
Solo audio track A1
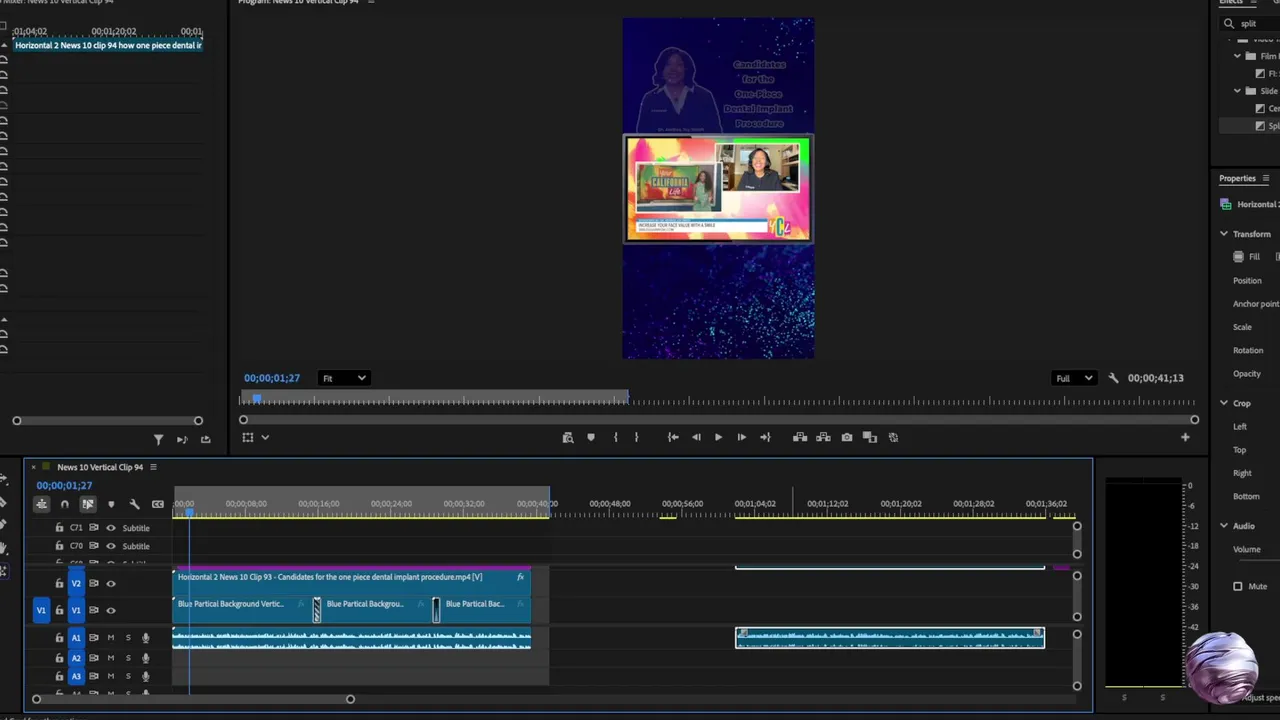click(128, 638)
